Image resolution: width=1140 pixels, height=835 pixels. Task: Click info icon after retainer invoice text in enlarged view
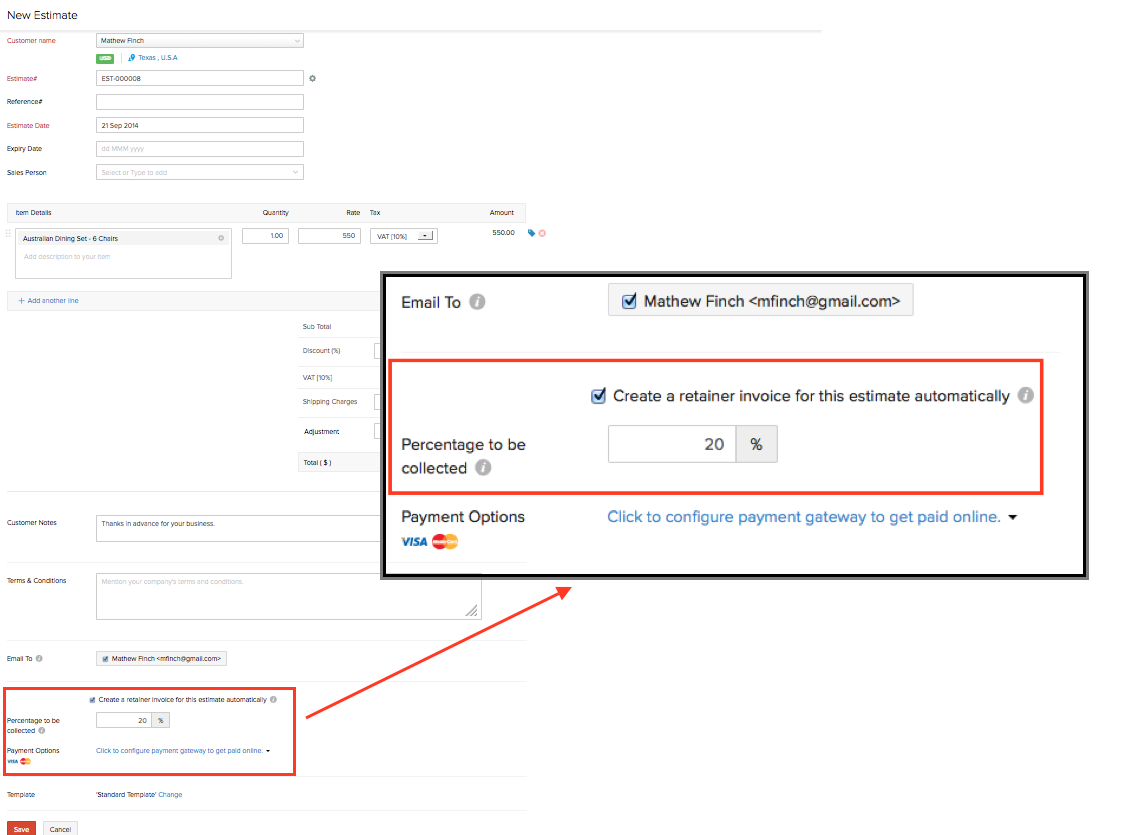point(1026,395)
